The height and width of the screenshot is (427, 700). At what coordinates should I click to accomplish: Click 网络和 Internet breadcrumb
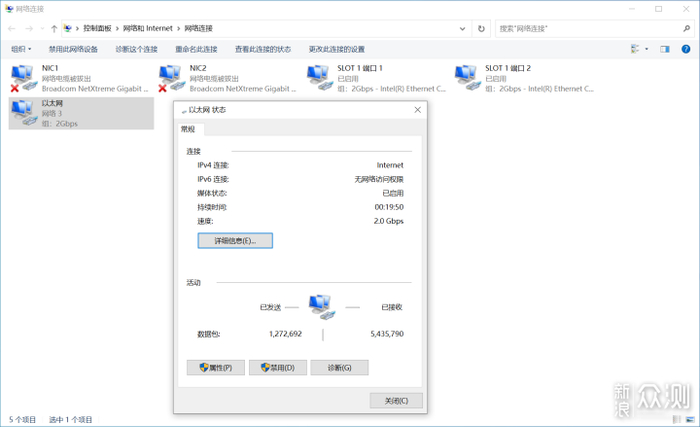pos(148,29)
